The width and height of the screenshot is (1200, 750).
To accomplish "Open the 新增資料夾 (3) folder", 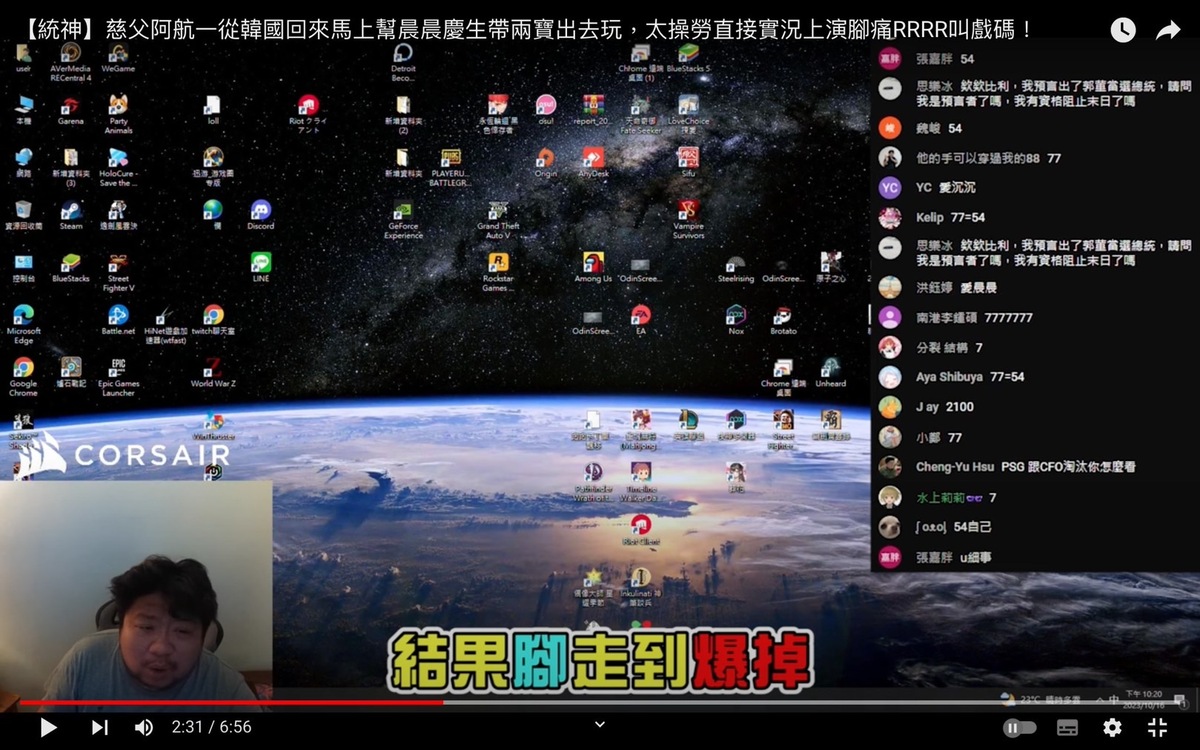I will 71,166.
